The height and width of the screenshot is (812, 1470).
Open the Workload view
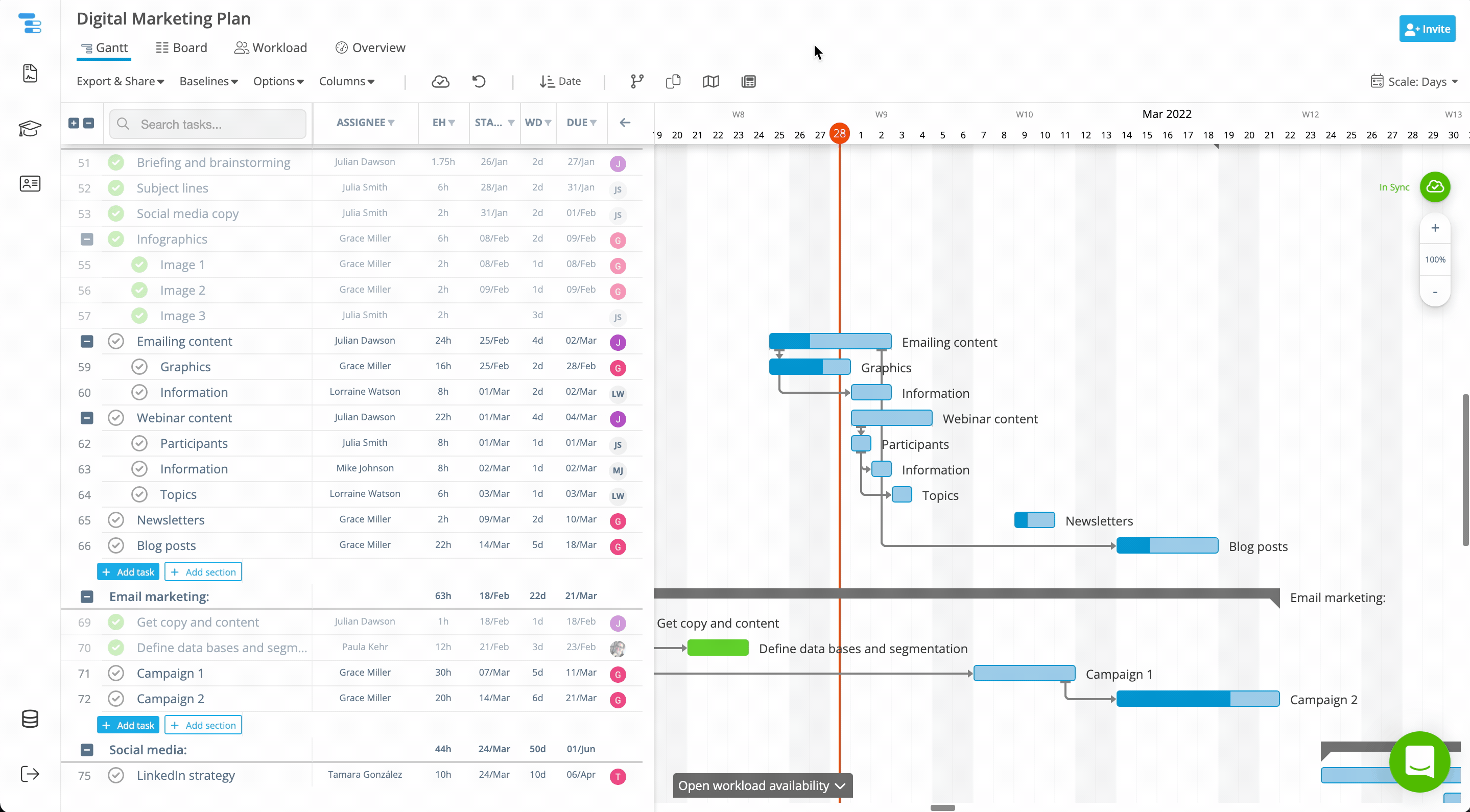click(x=271, y=47)
